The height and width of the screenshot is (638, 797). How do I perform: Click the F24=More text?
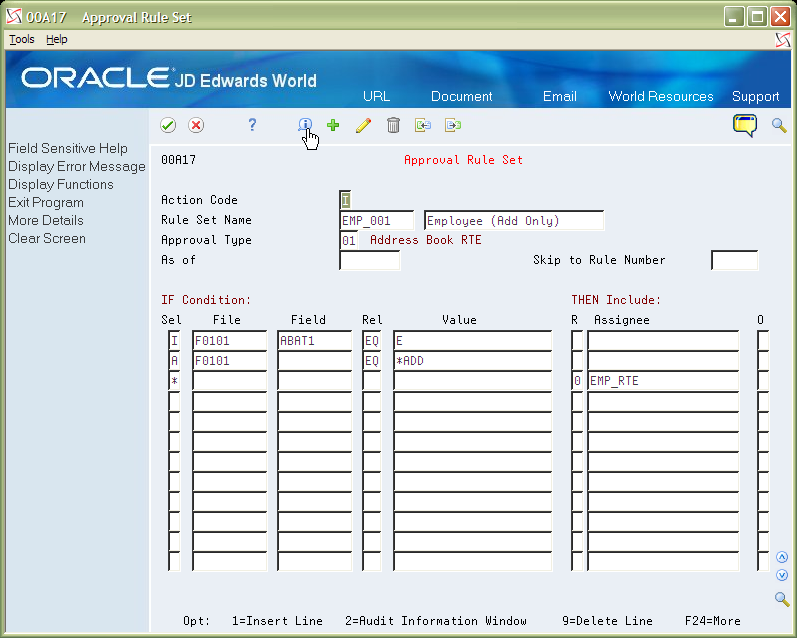click(713, 621)
